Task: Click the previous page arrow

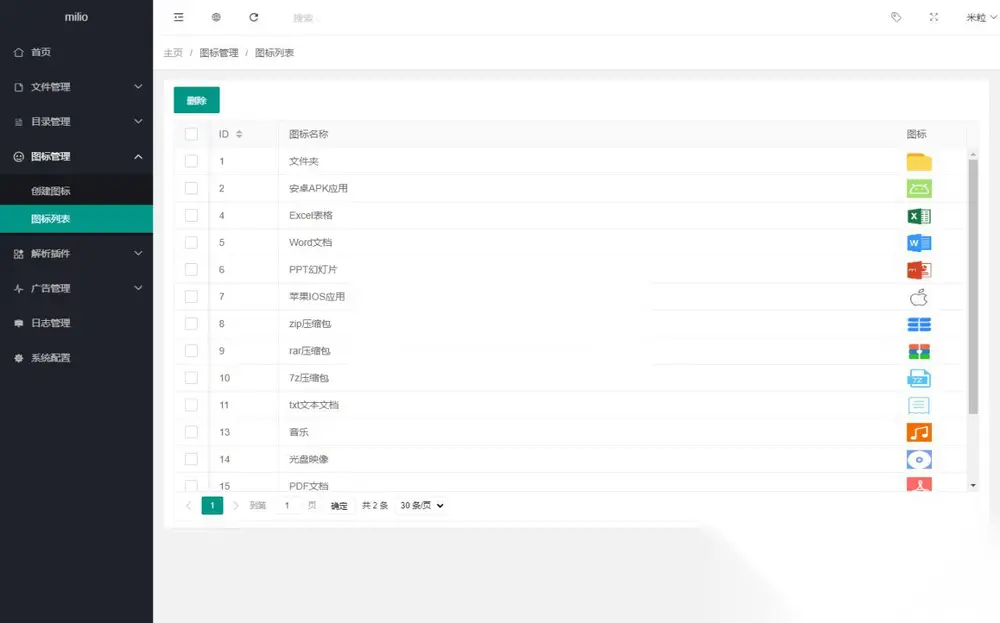Action: (x=189, y=506)
